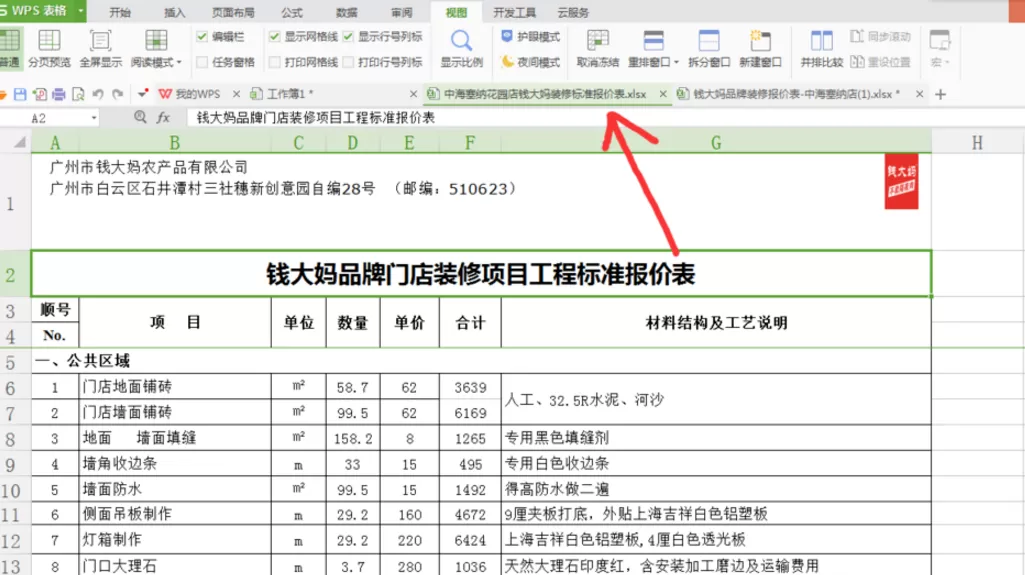Switch to Normal (普通) view
Image resolution: width=1025 pixels, height=575 pixels.
pyautogui.click(x=9, y=48)
